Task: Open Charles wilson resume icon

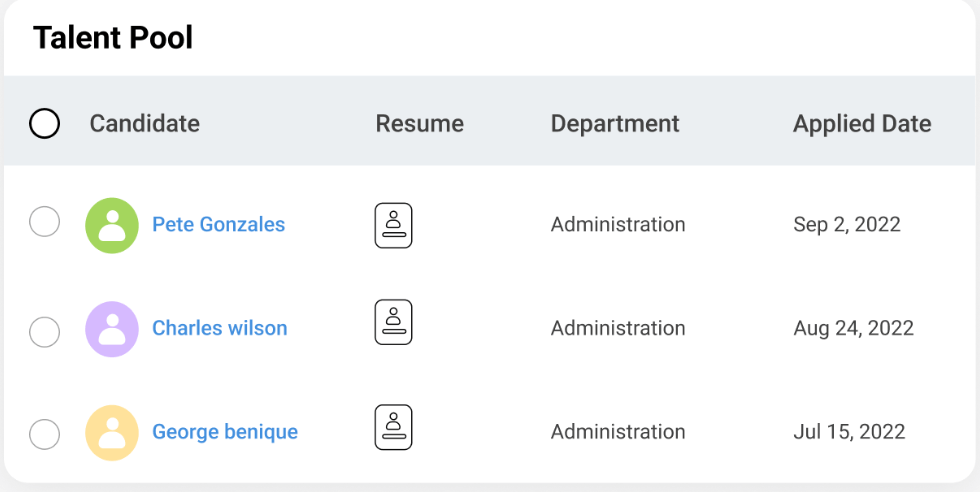Action: click(393, 322)
